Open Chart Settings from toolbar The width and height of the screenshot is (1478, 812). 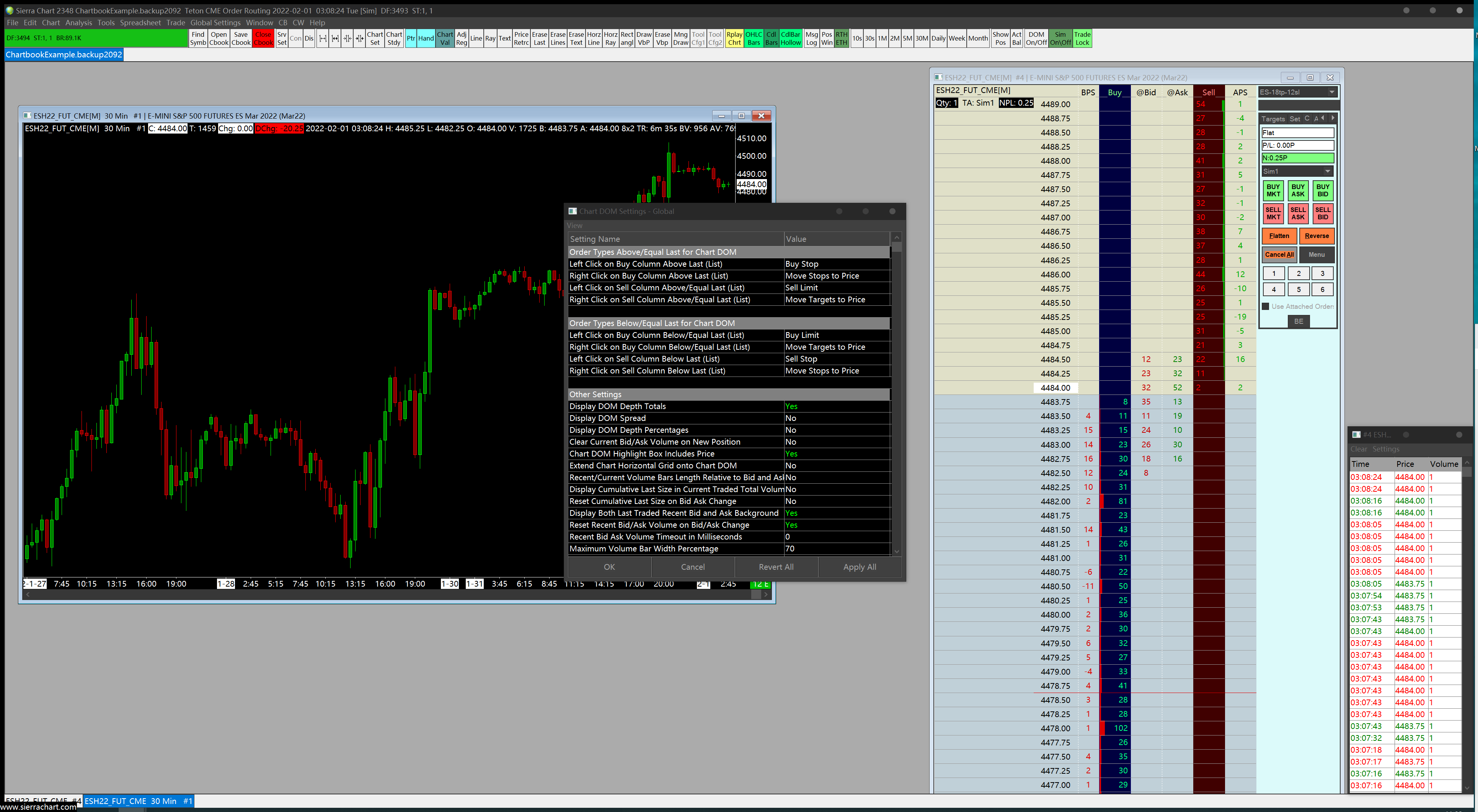coord(375,38)
